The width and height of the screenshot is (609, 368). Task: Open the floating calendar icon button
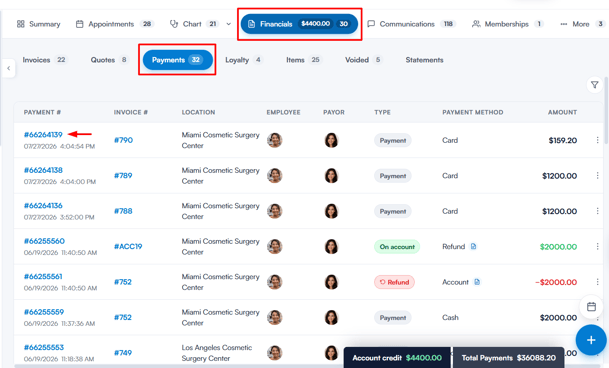click(591, 307)
